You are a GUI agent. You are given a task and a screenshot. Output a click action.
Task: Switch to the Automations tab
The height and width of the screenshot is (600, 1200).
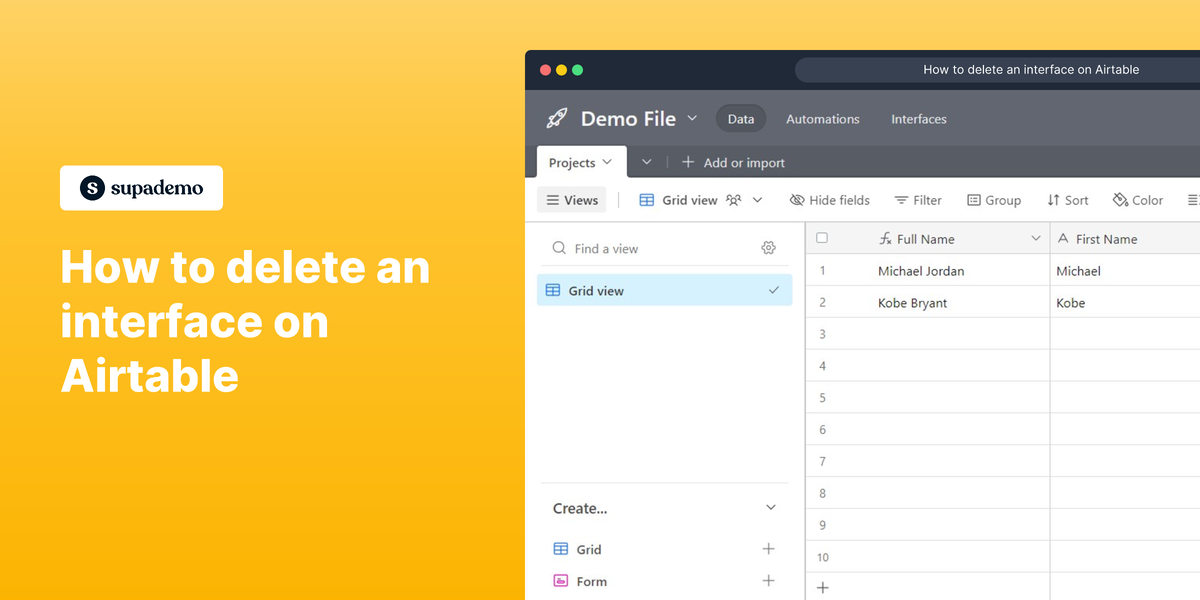pos(822,119)
